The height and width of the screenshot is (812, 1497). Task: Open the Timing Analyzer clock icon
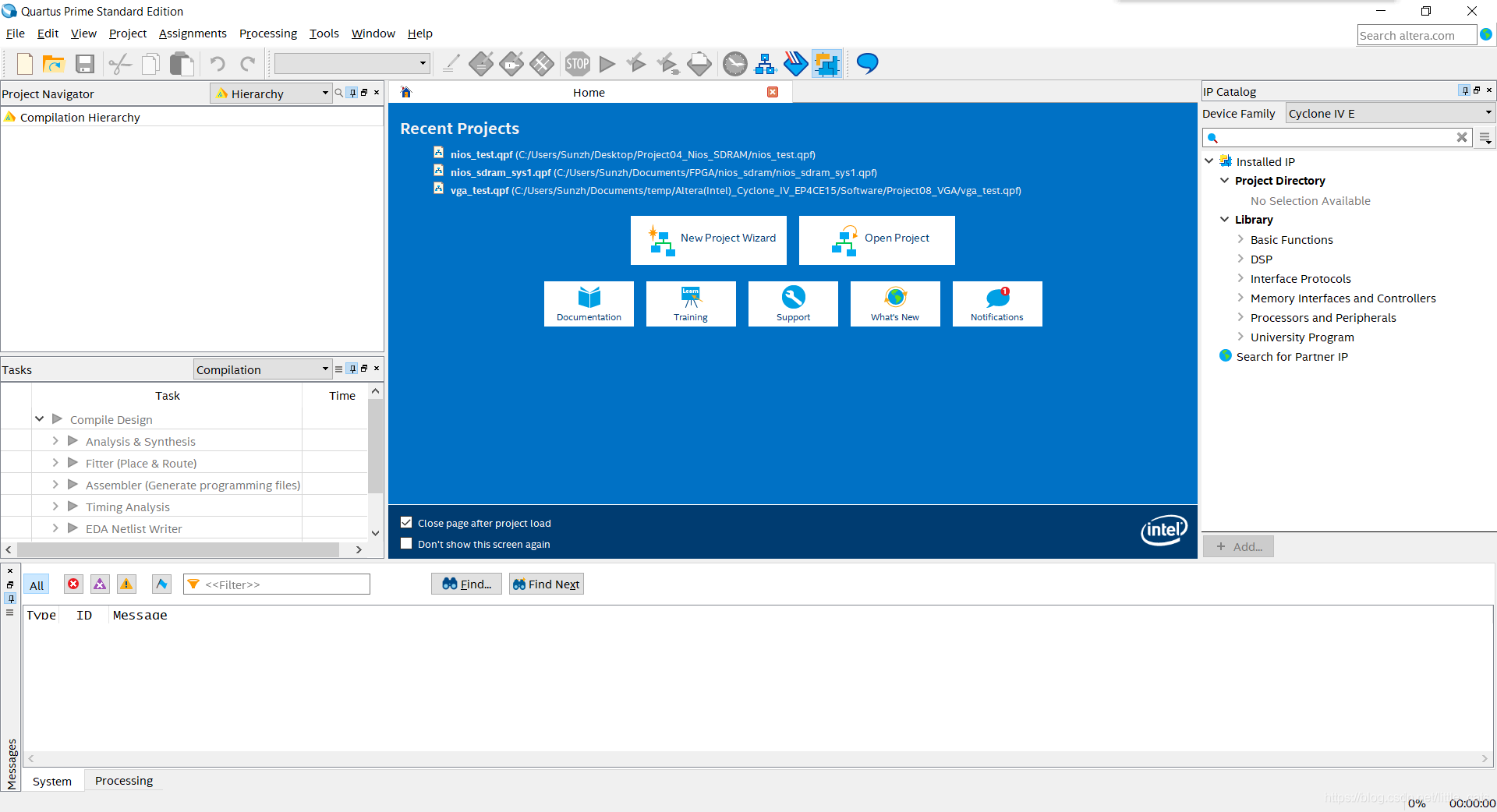click(x=734, y=64)
